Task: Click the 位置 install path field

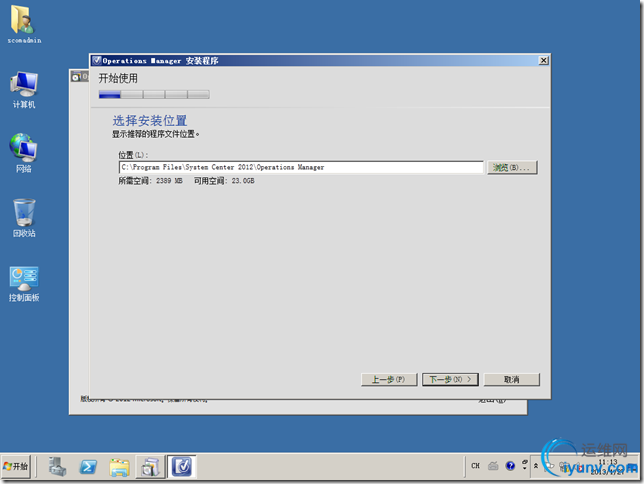Action: (301, 167)
